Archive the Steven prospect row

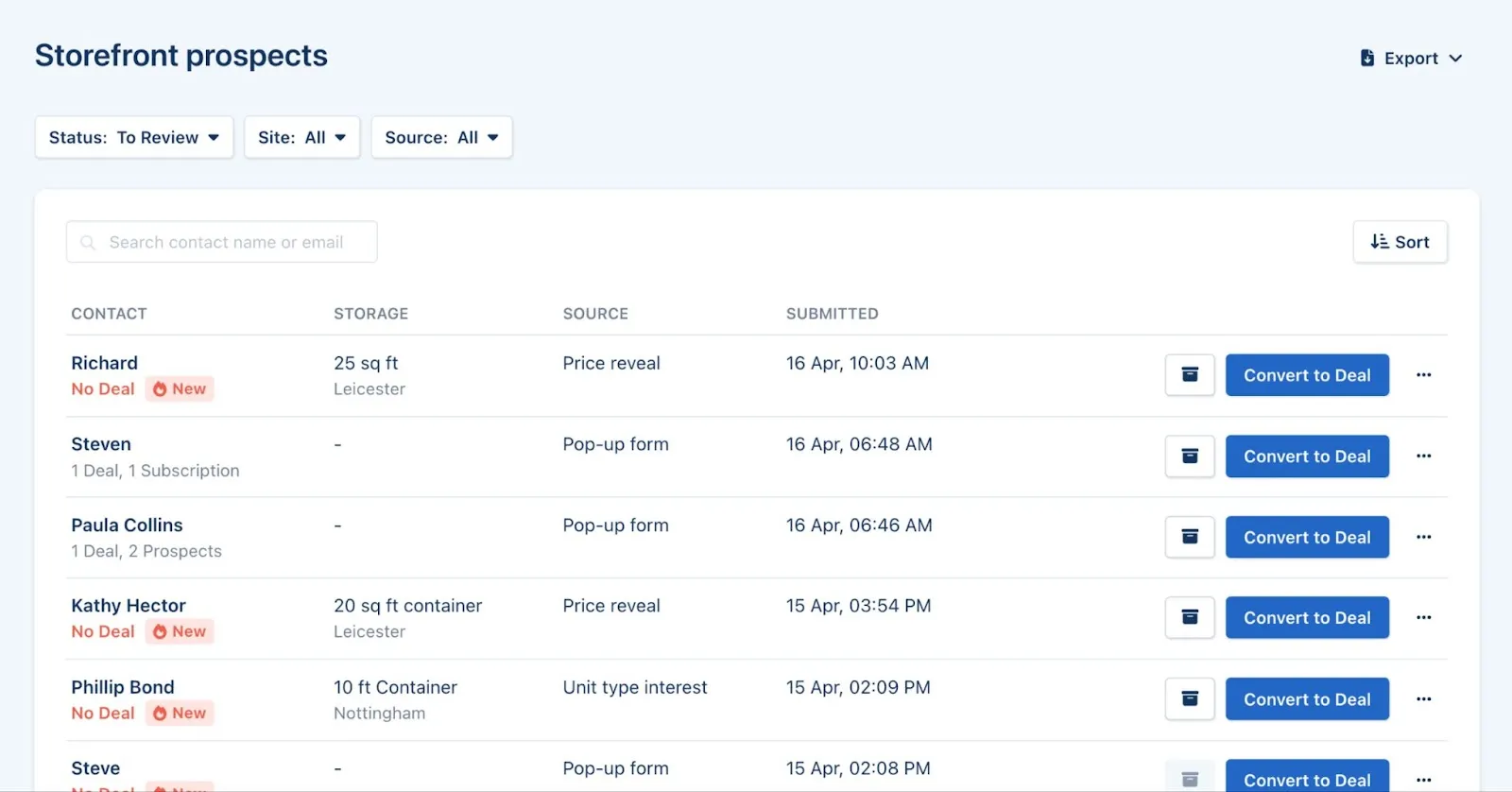click(x=1190, y=456)
